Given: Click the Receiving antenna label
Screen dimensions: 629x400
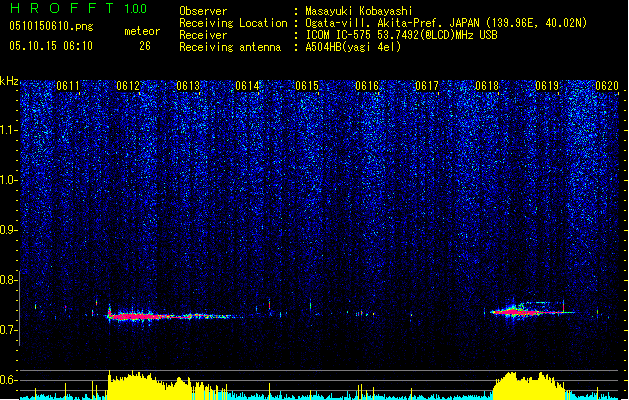Looking at the screenshot, I should point(230,47).
